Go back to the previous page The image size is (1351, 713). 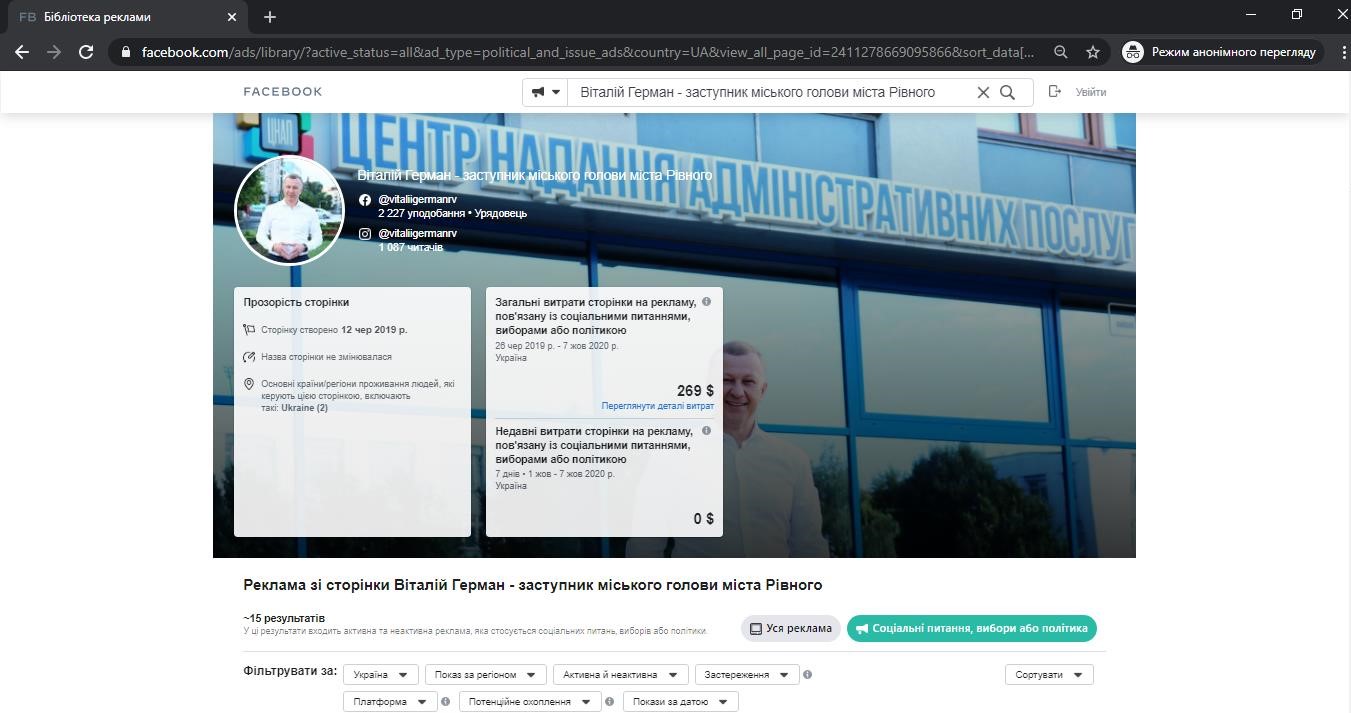[22, 52]
